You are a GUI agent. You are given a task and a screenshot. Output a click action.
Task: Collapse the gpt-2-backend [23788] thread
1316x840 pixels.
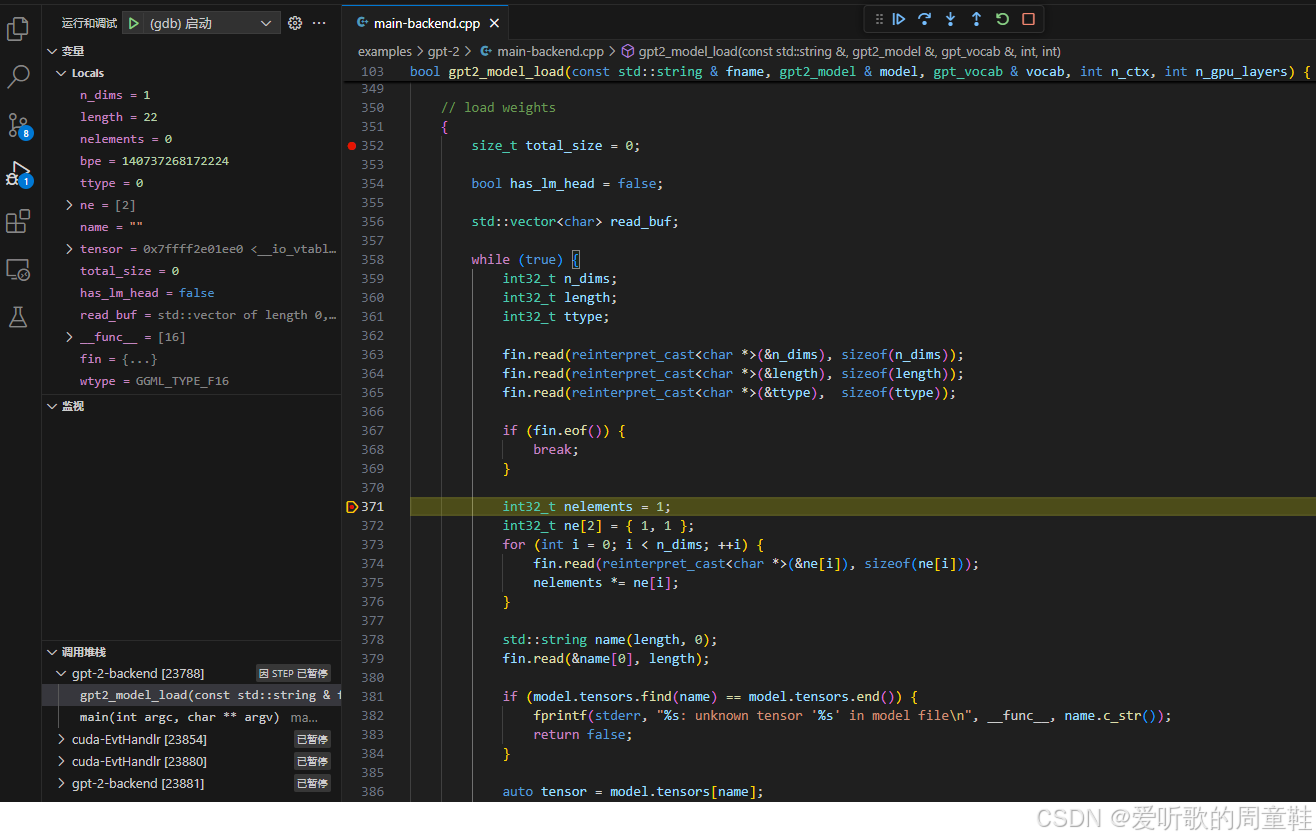coord(62,674)
